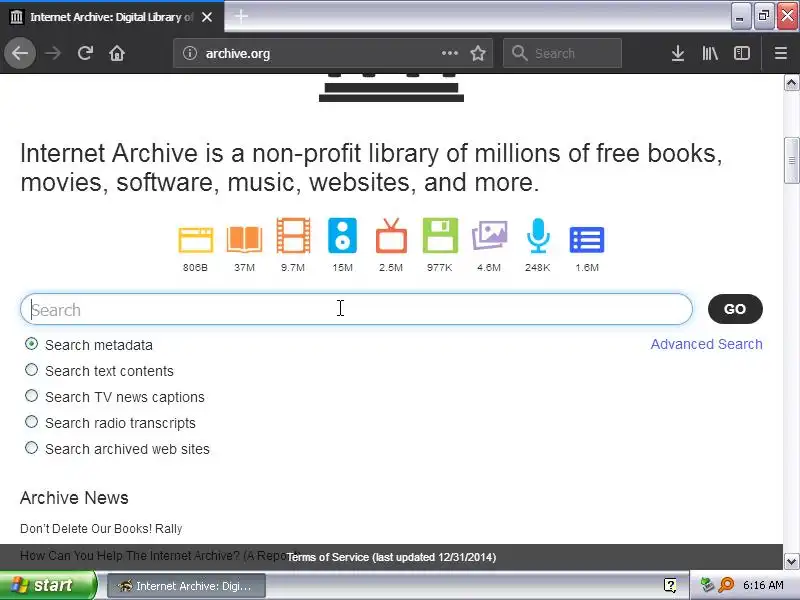Image resolution: width=800 pixels, height=600 pixels.
Task: Click the GO search button
Action: [735, 309]
